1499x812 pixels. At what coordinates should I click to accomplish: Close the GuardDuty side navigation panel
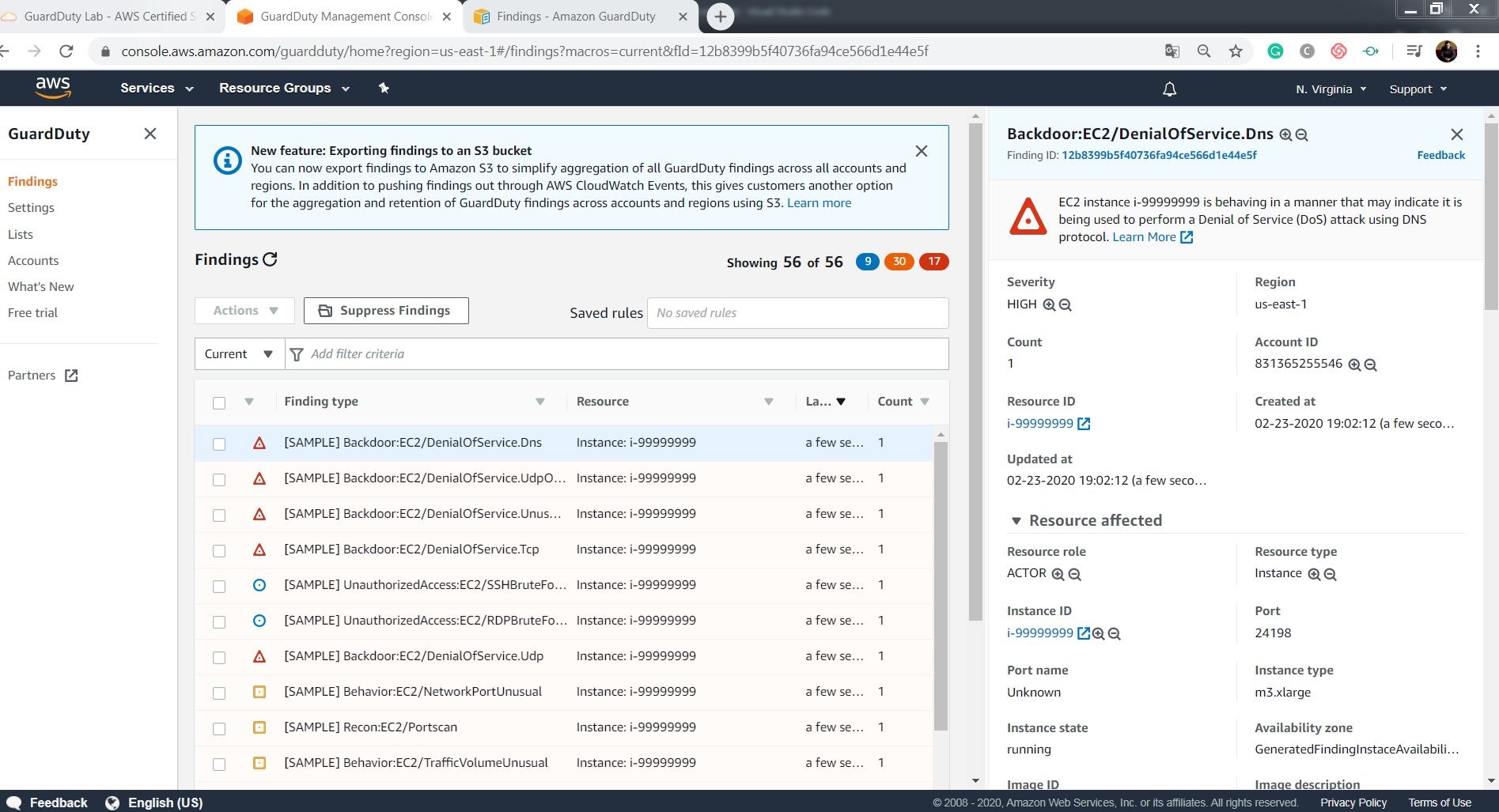tap(150, 134)
